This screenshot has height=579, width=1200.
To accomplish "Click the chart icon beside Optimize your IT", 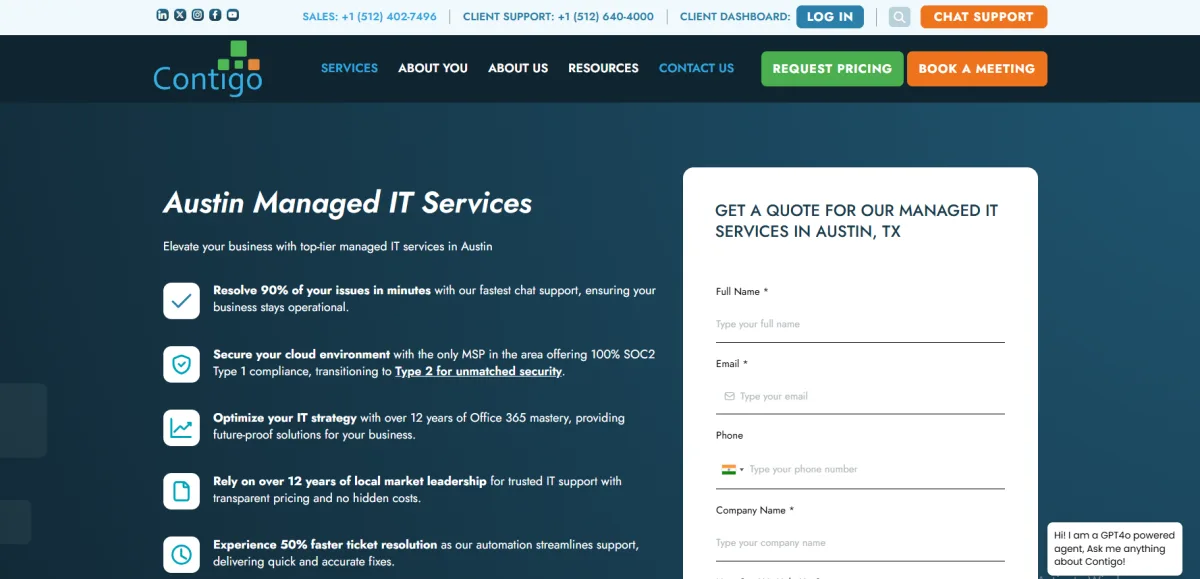I will pyautogui.click(x=181, y=427).
